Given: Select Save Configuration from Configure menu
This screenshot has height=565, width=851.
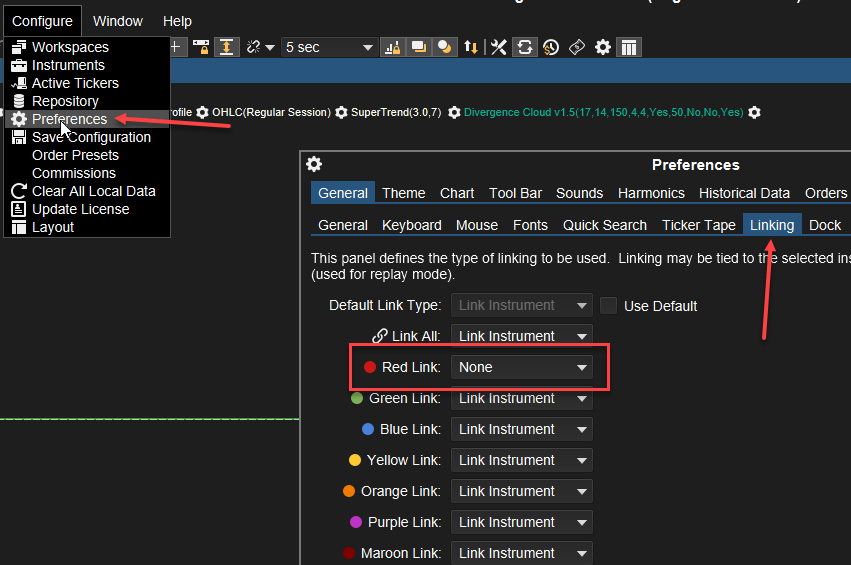Looking at the screenshot, I should coord(91,137).
